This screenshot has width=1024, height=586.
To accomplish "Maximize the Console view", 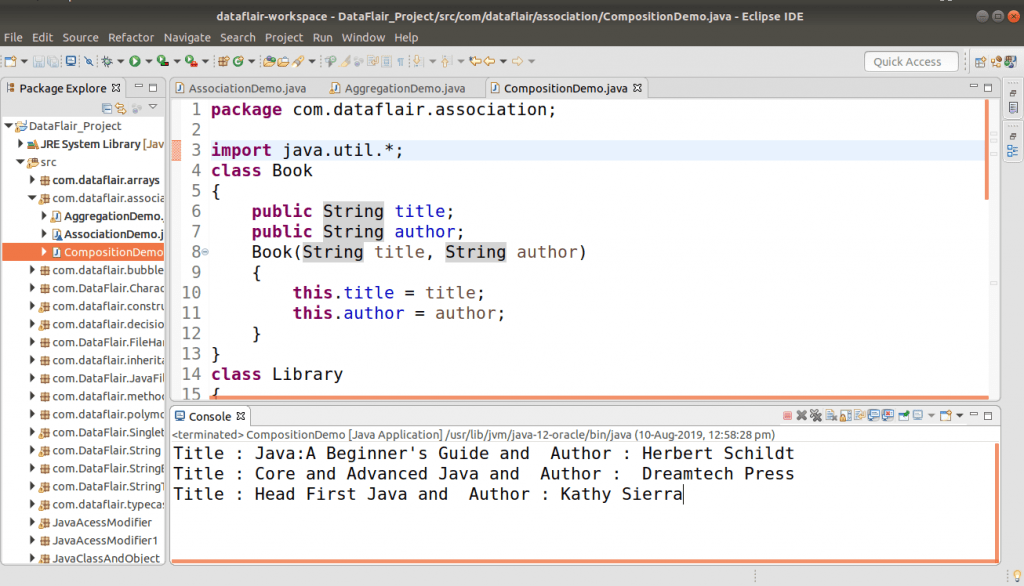I will click(988, 415).
